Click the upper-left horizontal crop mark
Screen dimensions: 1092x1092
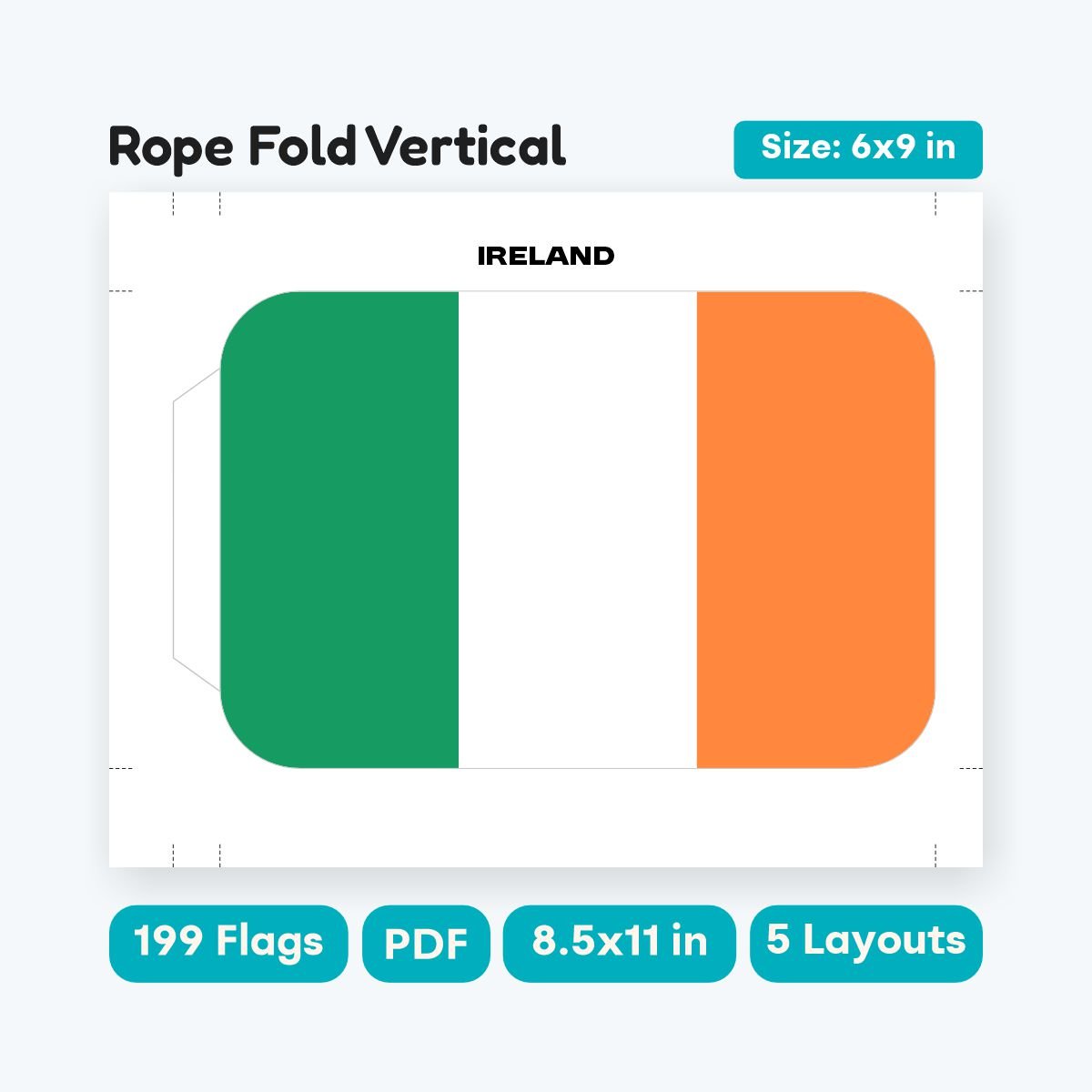point(121,291)
